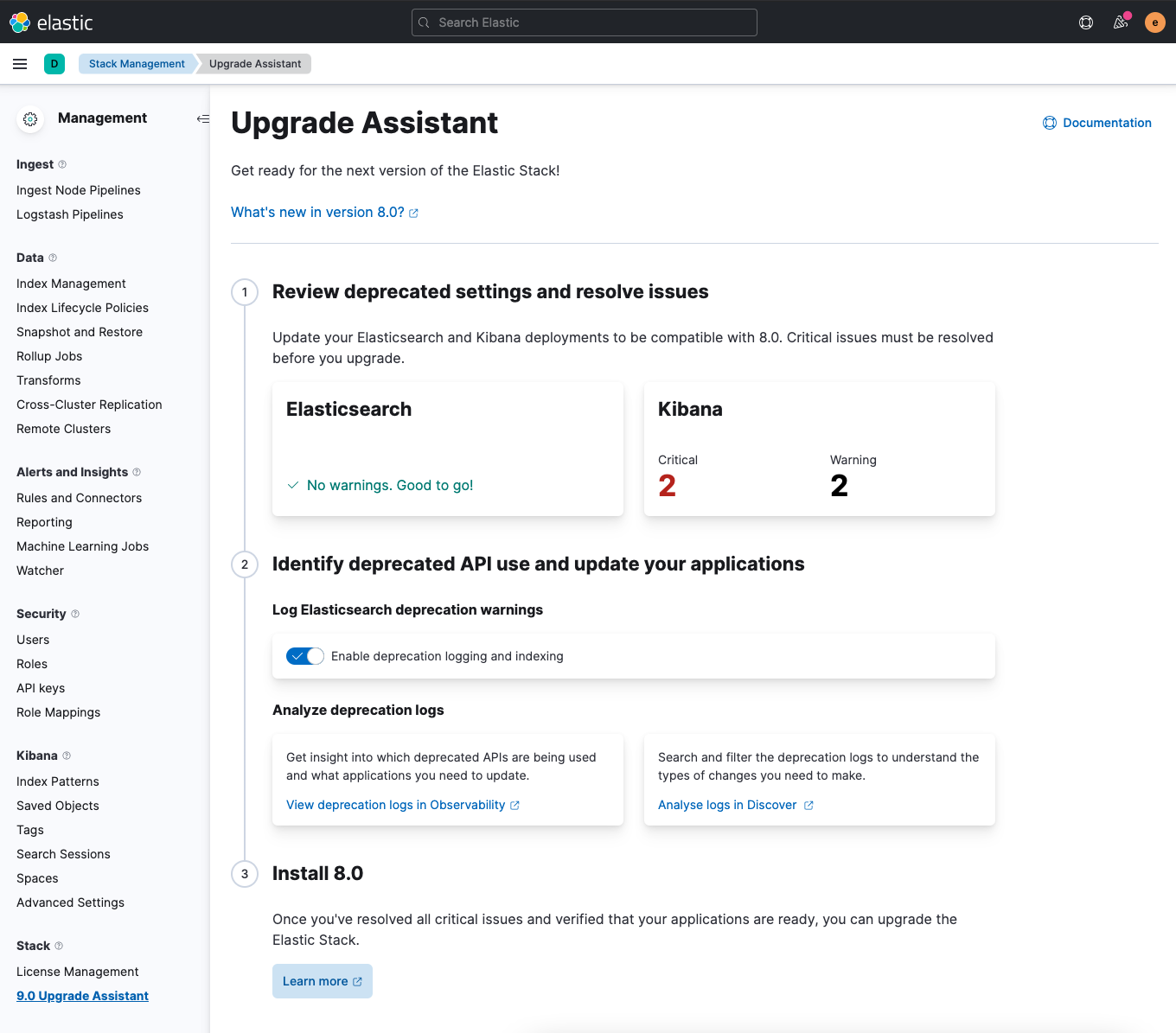Click external icon beside Analyse logs in Discover

pos(808,806)
